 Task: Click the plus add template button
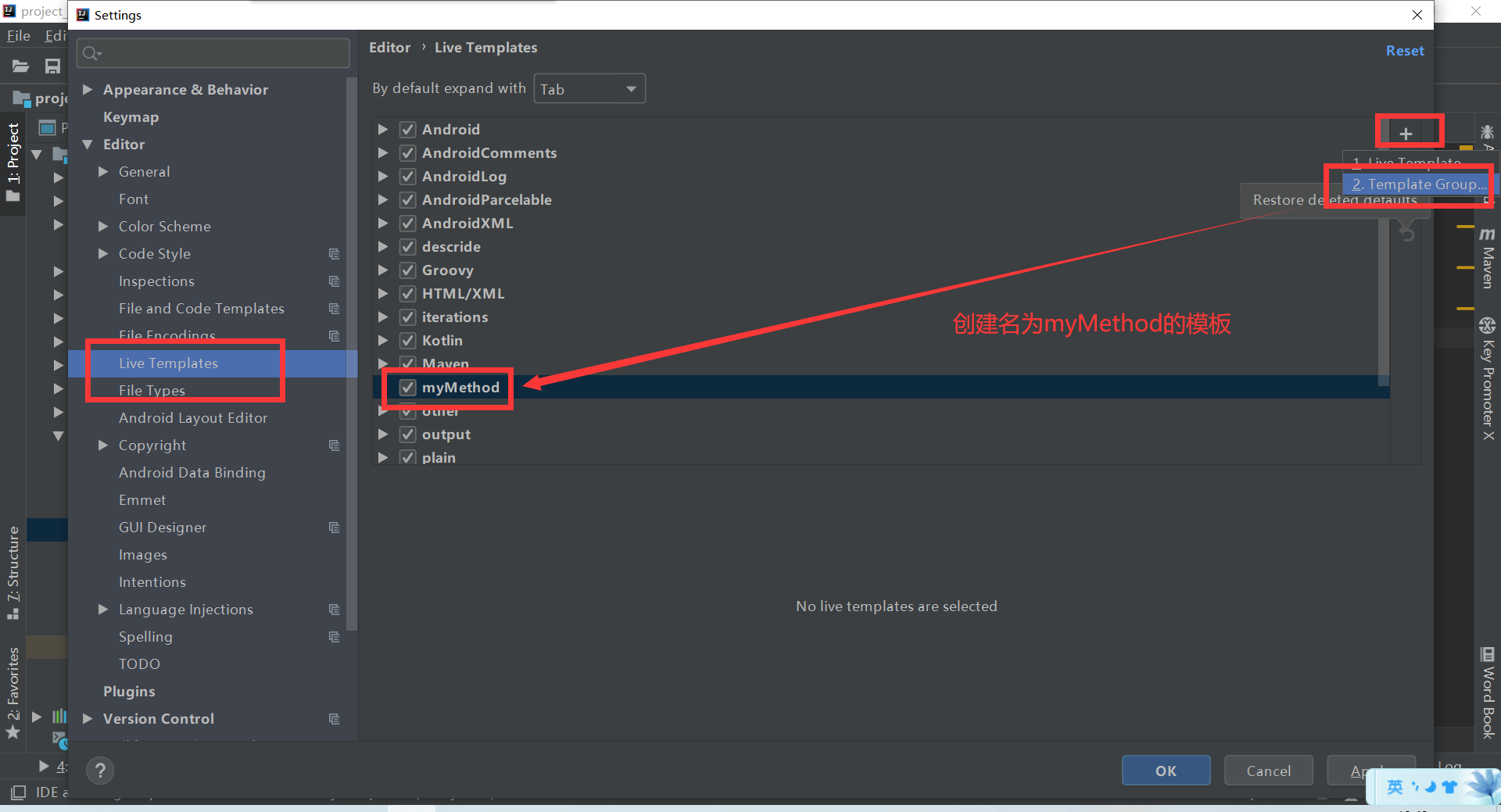click(1406, 134)
